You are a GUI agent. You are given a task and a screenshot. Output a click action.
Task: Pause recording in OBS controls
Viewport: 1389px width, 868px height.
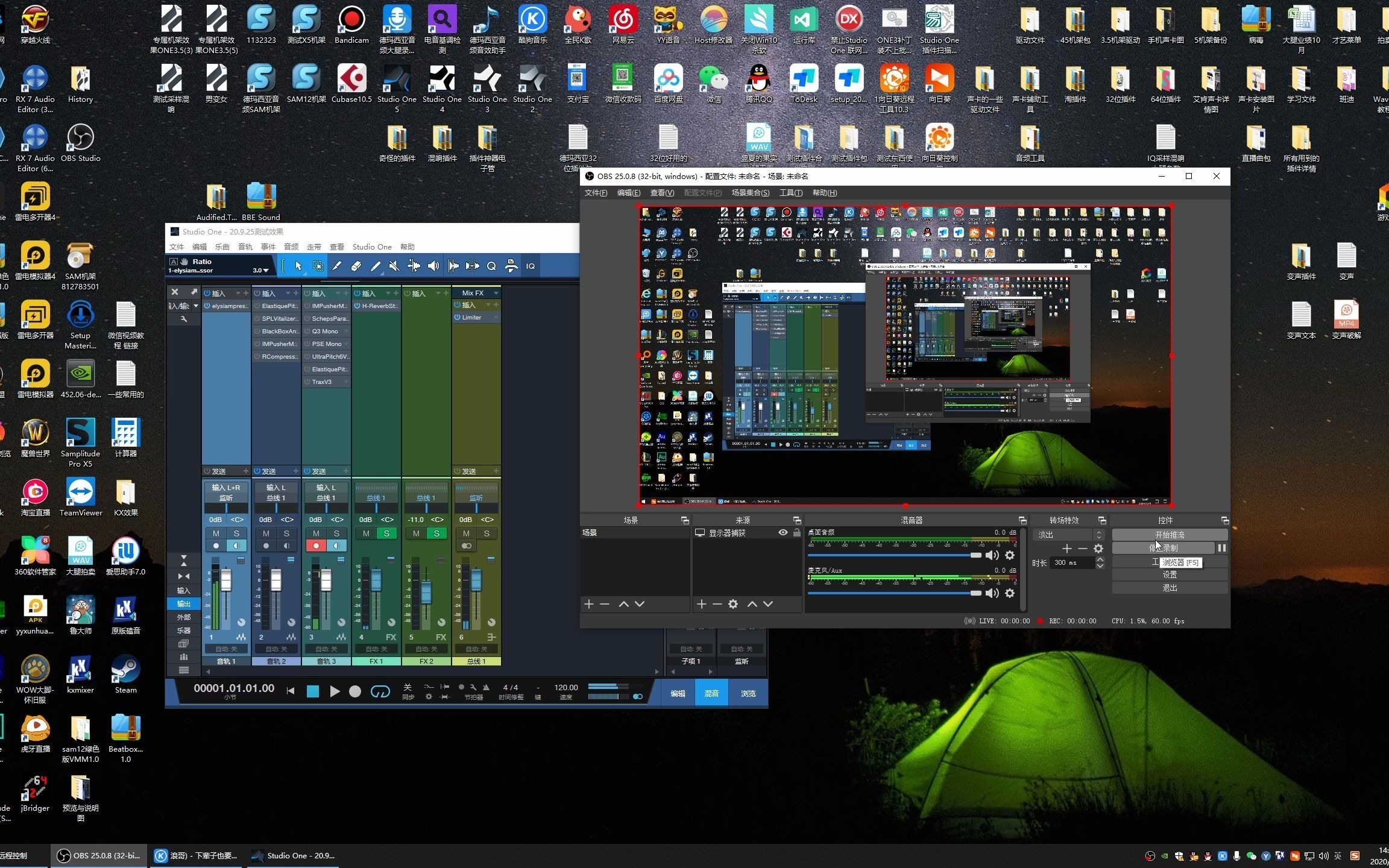tap(1221, 548)
